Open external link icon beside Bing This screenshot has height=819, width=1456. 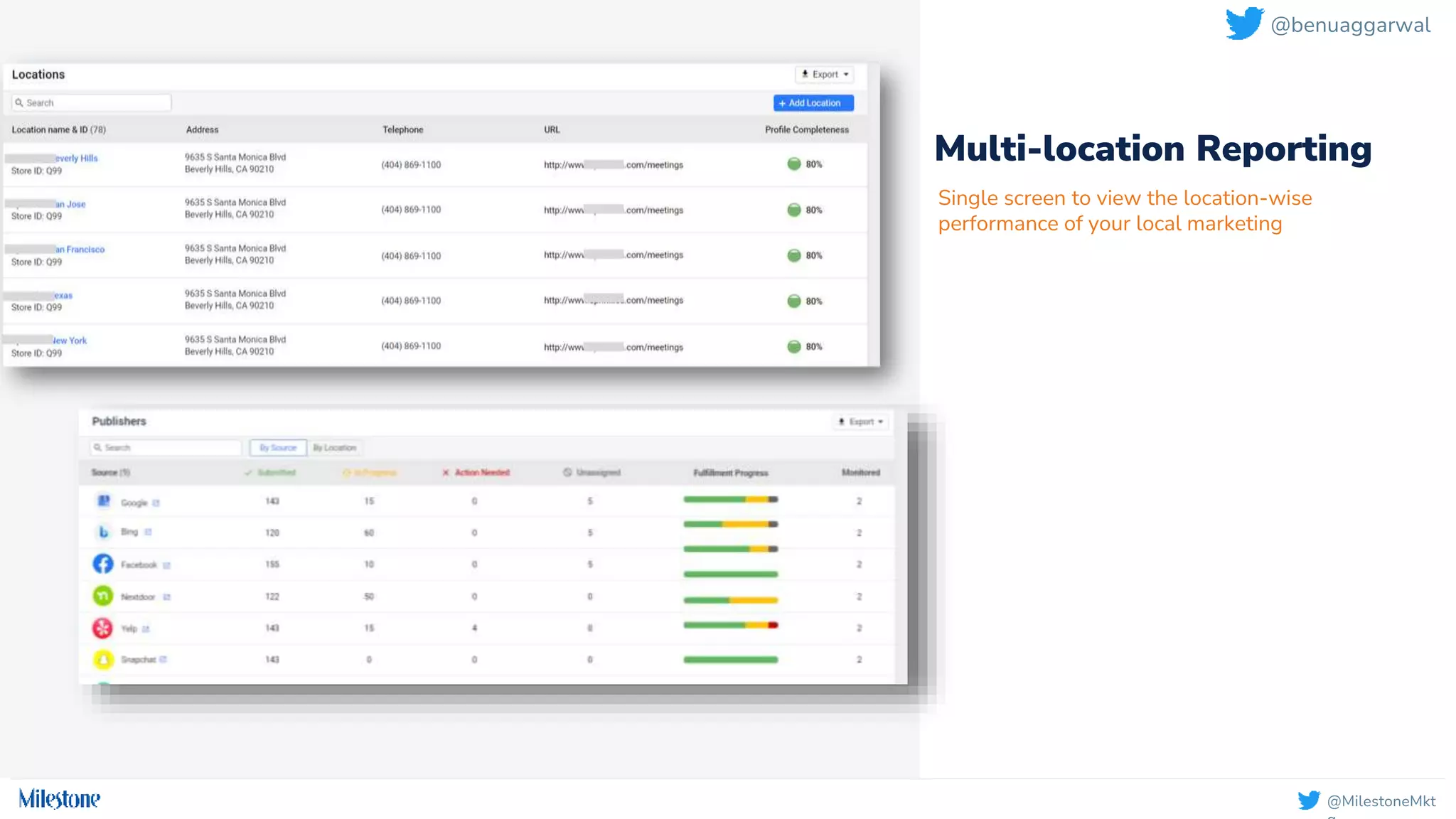(x=148, y=532)
